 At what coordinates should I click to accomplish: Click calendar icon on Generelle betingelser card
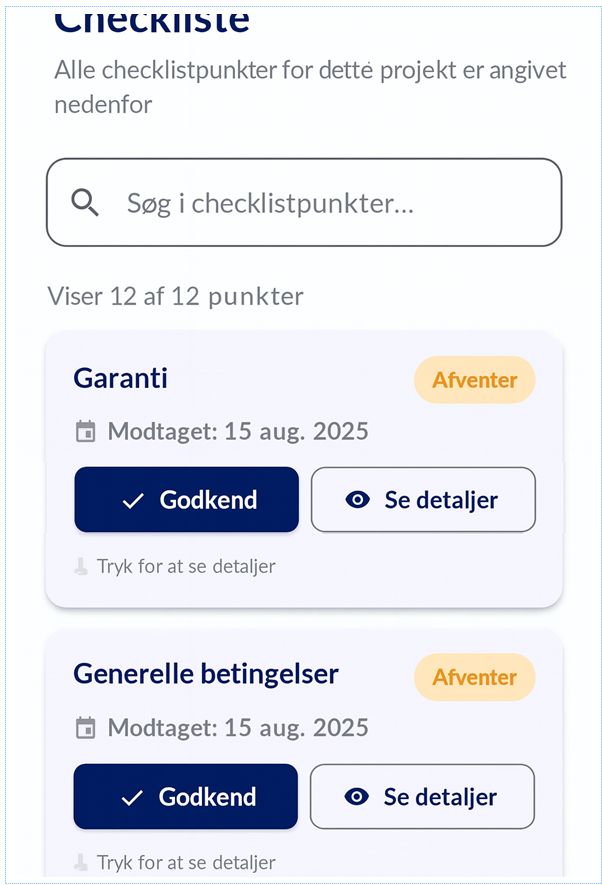[x=86, y=728]
